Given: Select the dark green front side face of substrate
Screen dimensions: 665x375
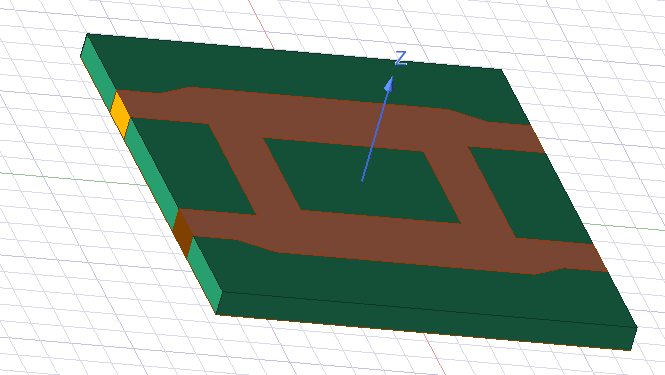Looking at the screenshot, I should pyautogui.click(x=426, y=320).
